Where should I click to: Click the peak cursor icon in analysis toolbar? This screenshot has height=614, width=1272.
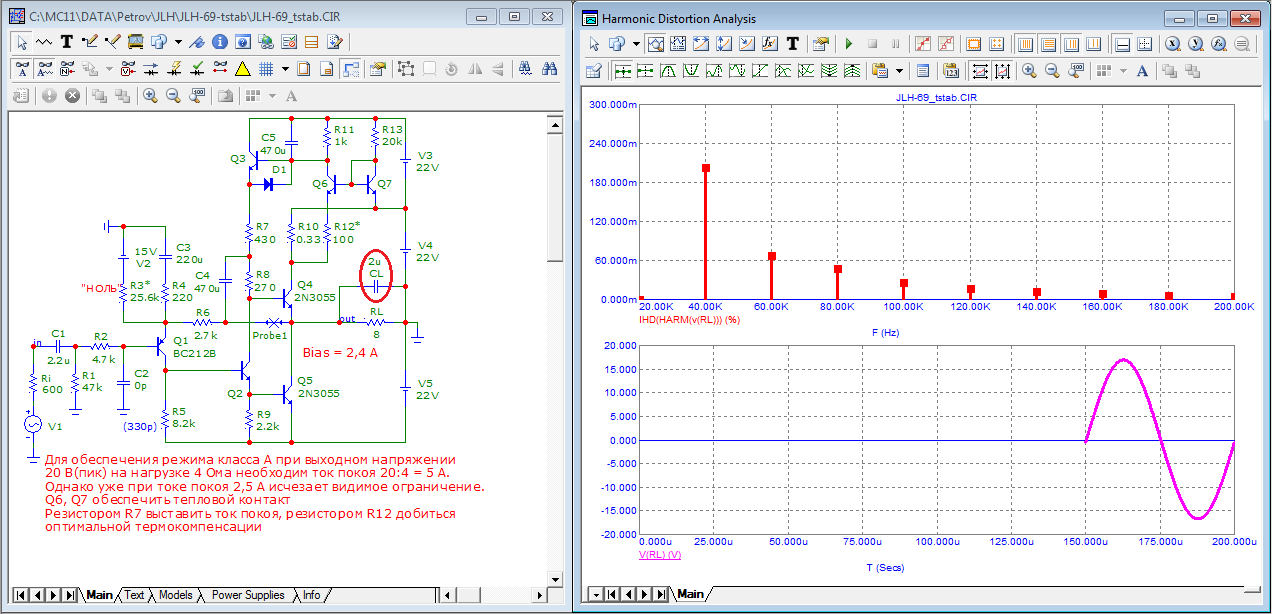tap(668, 71)
